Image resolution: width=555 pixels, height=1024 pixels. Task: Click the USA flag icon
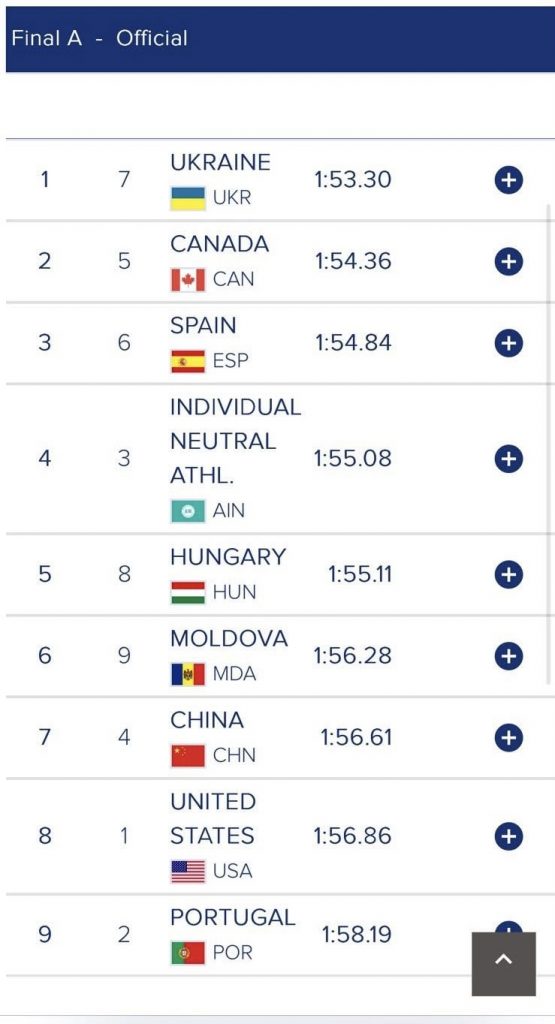click(x=188, y=871)
